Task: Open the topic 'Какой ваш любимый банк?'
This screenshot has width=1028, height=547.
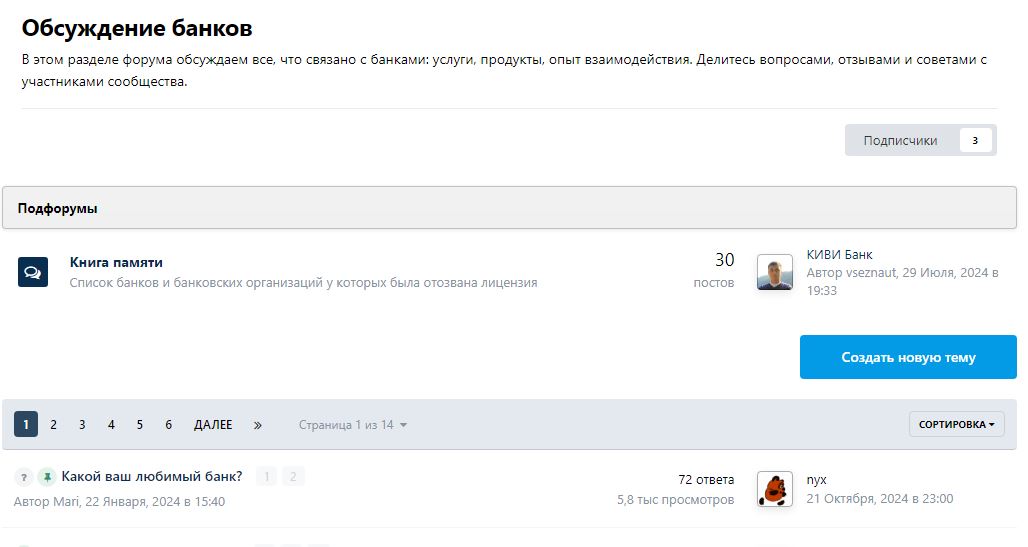Action: click(x=152, y=476)
